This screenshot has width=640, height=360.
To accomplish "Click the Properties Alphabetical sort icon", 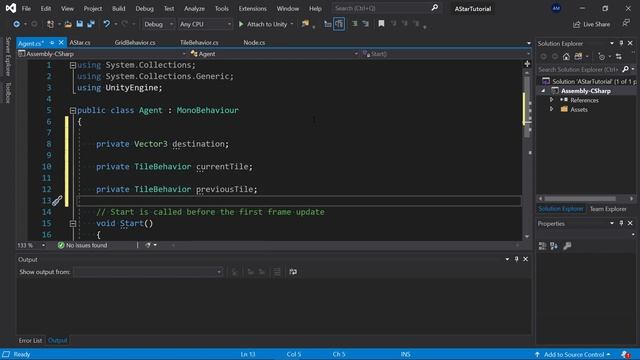I will 554,246.
